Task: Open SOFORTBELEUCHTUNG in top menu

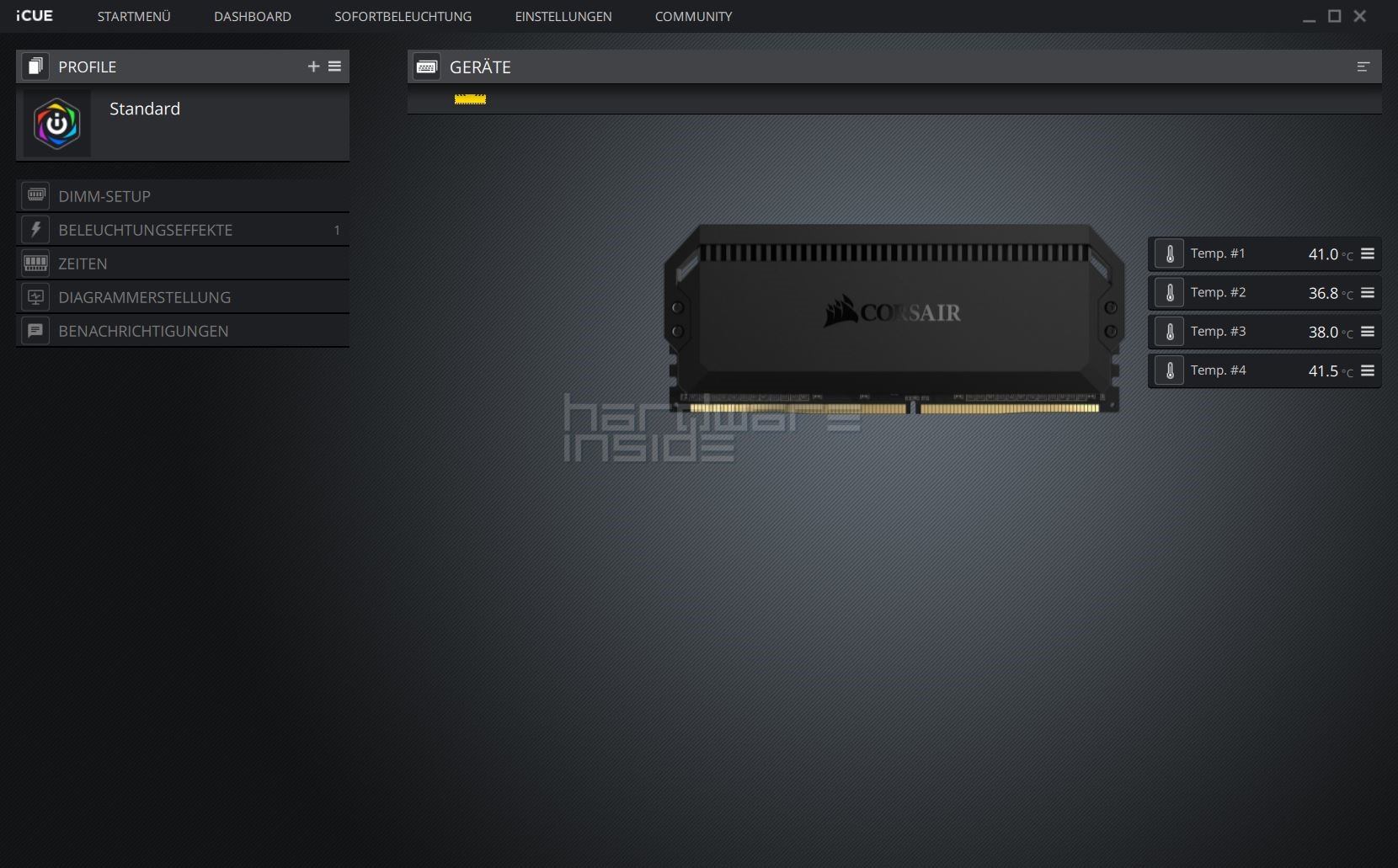Action: [403, 16]
